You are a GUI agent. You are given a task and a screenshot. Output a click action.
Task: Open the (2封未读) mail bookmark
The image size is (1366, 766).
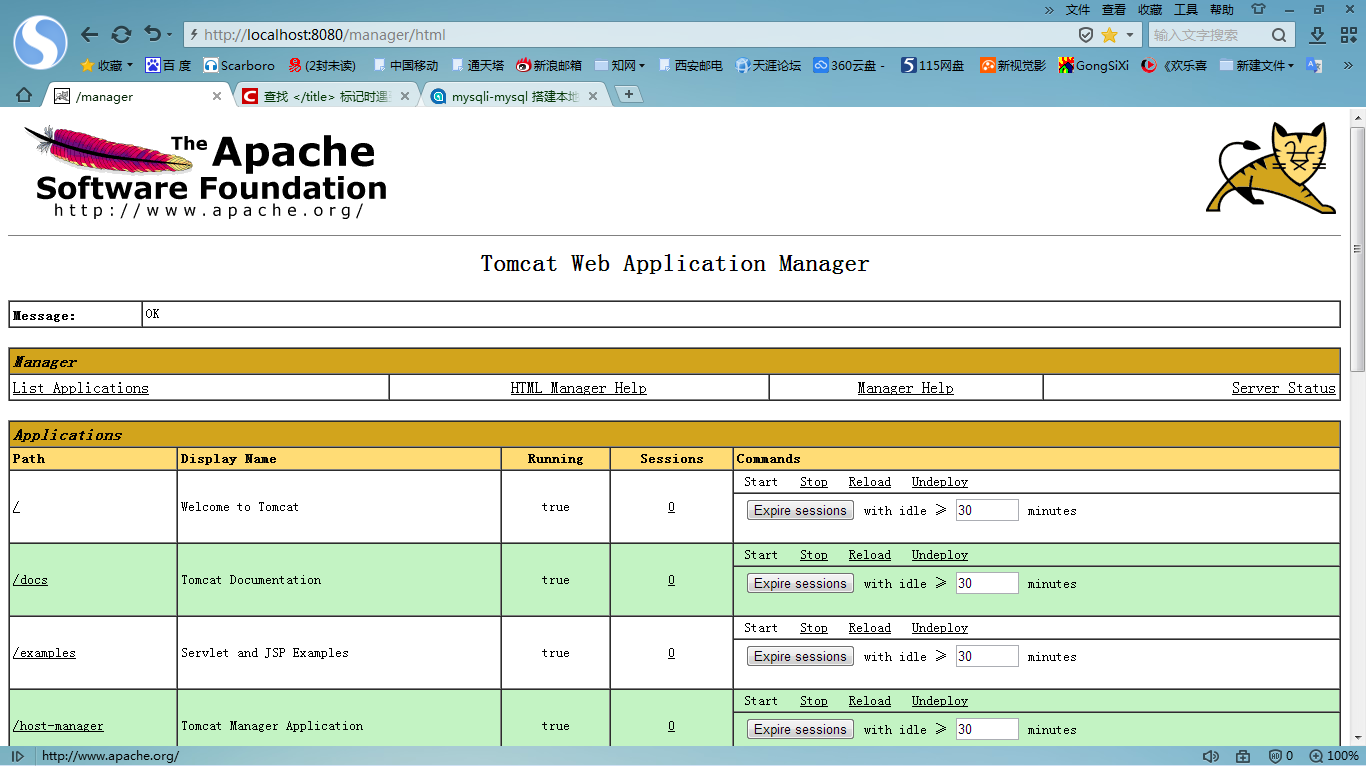(322, 65)
